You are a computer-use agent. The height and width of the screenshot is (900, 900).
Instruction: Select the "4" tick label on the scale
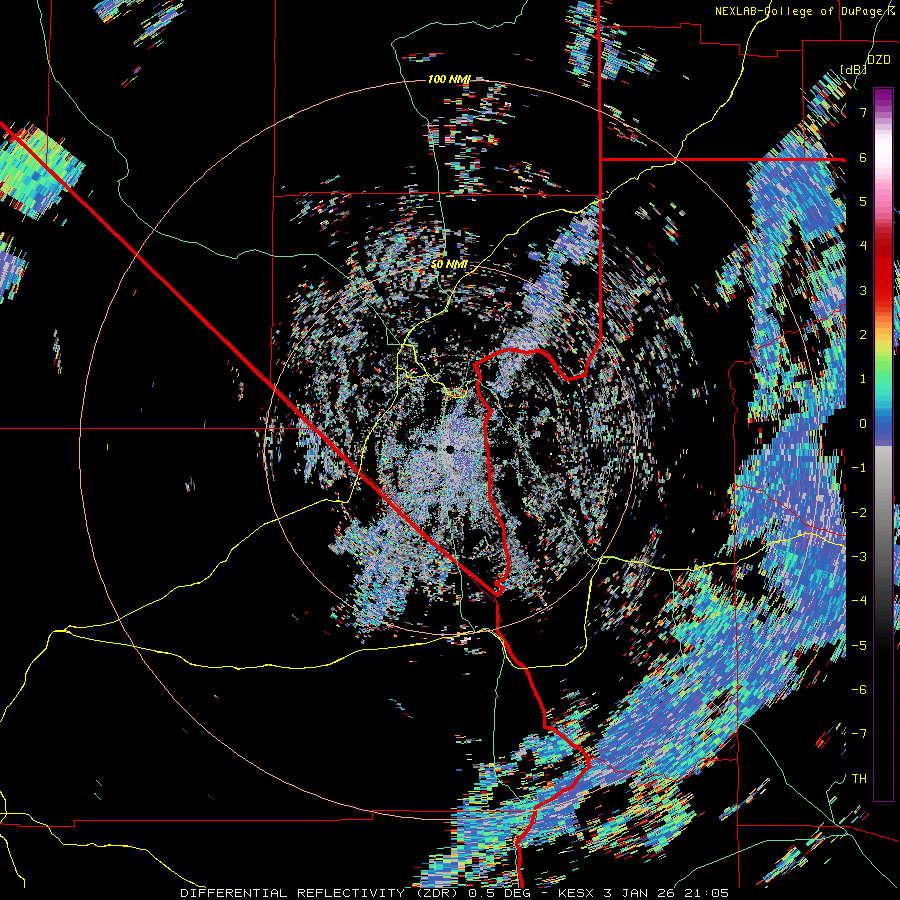tap(863, 246)
